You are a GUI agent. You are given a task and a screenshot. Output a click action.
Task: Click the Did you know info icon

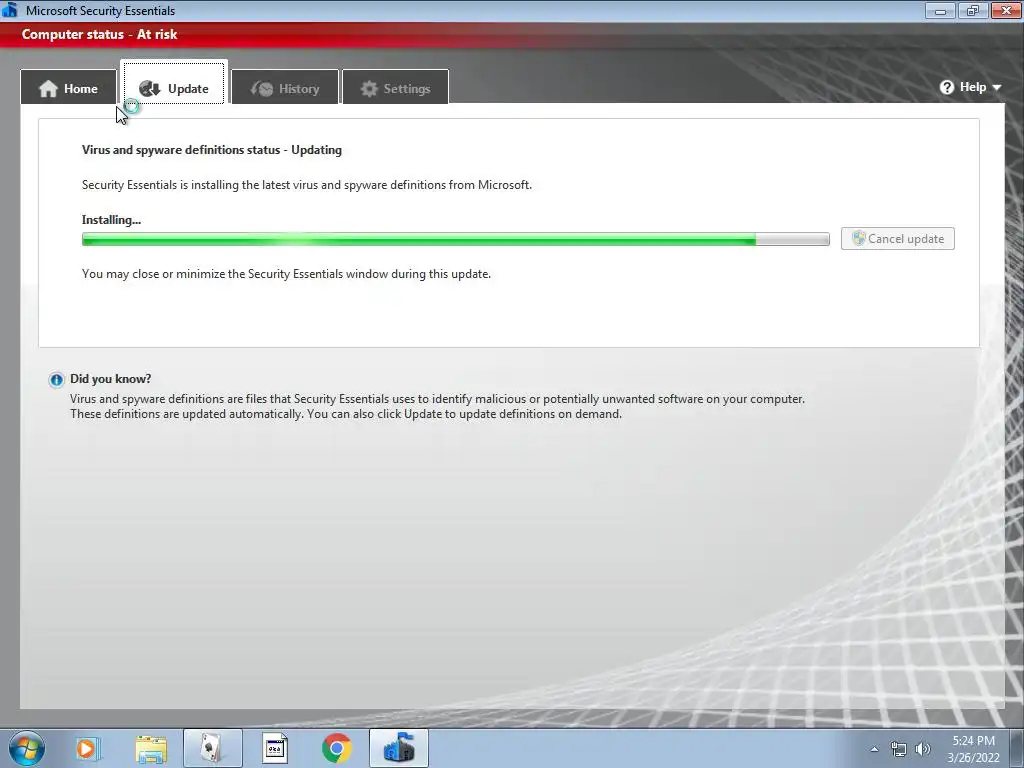pyautogui.click(x=56, y=379)
